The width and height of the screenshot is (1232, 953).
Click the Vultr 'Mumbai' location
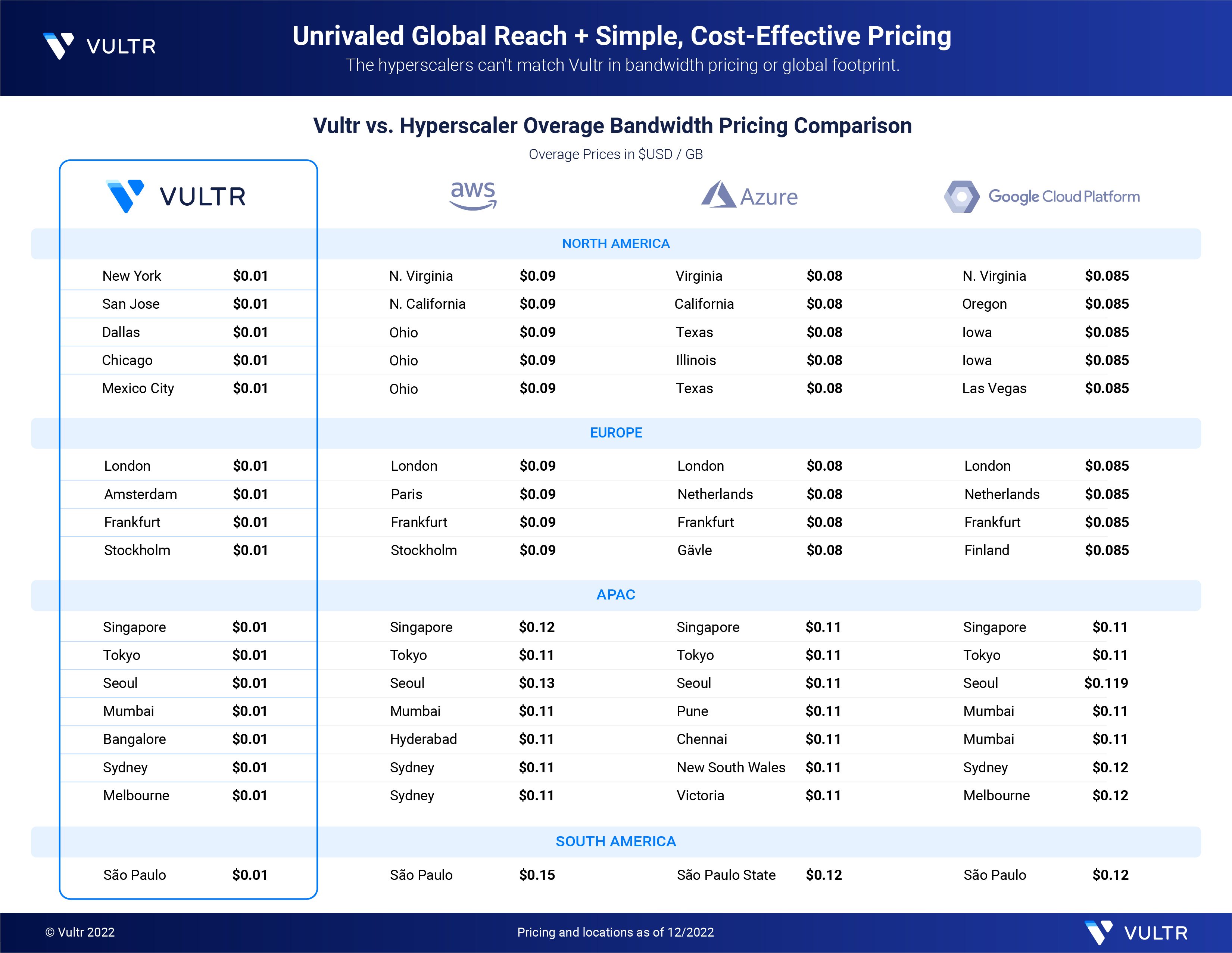[x=128, y=711]
